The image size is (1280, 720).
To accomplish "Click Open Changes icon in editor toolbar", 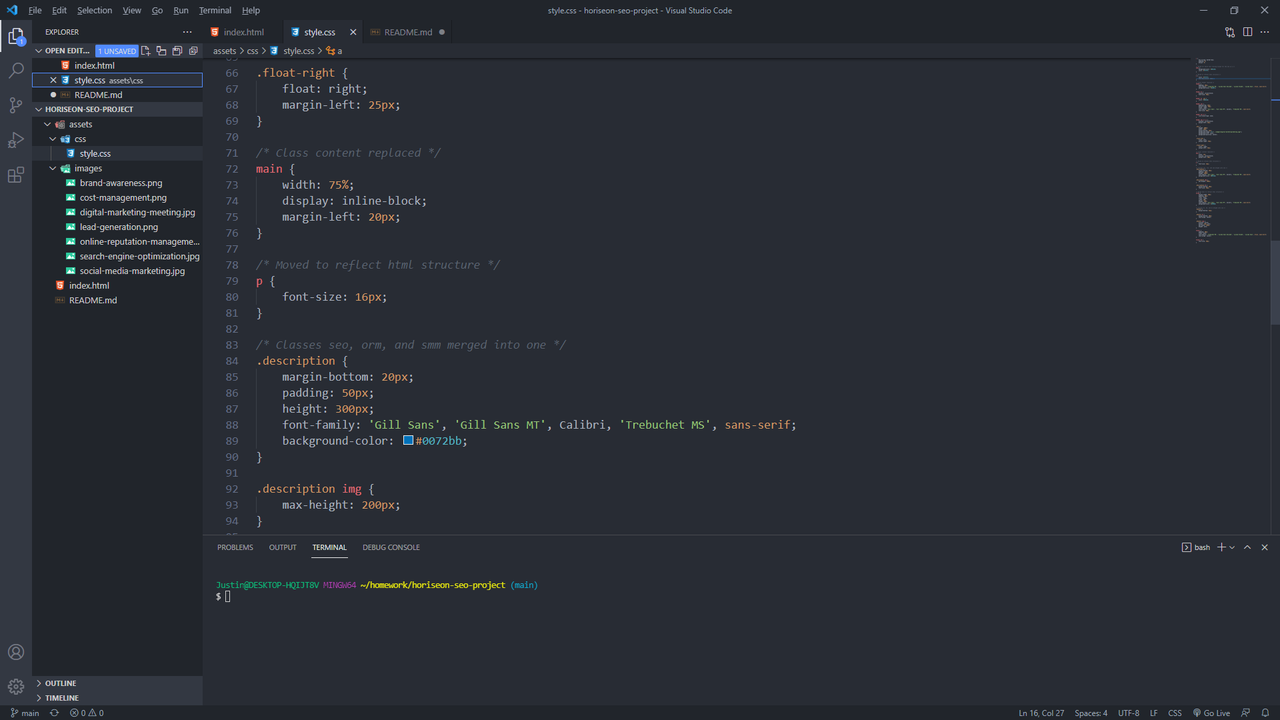I will coord(1230,32).
